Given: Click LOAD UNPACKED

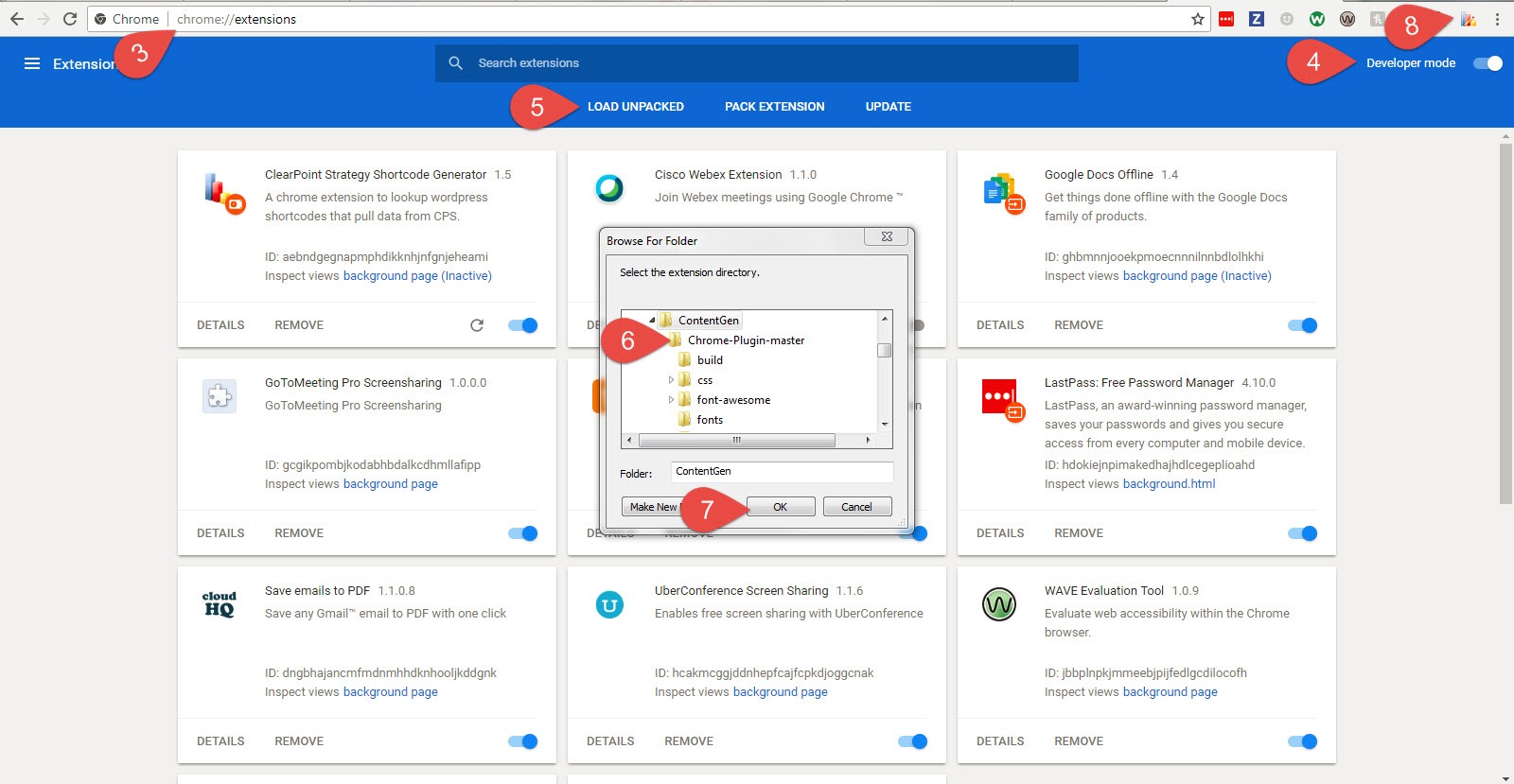Looking at the screenshot, I should click(636, 107).
